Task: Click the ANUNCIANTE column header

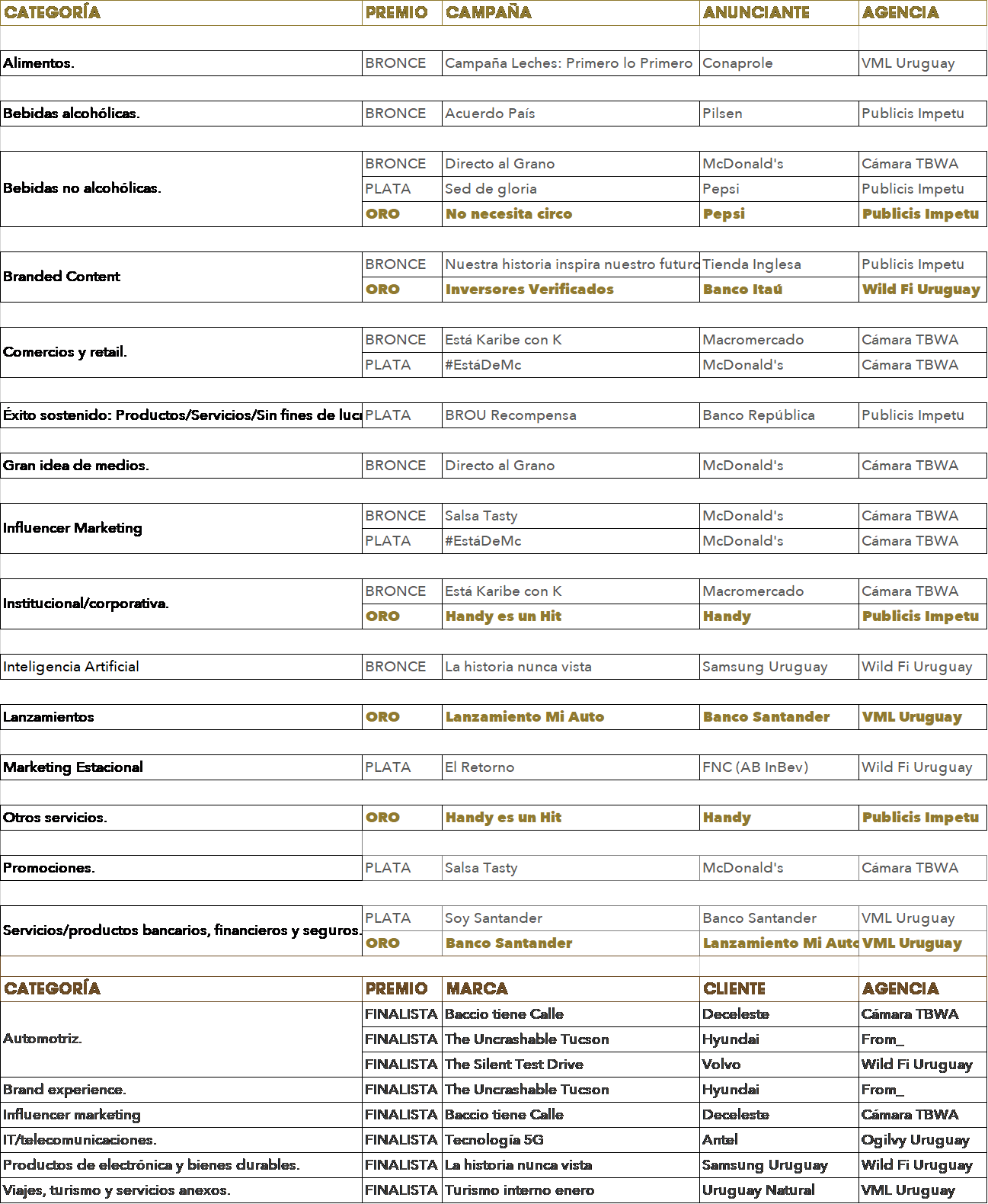Action: click(779, 13)
